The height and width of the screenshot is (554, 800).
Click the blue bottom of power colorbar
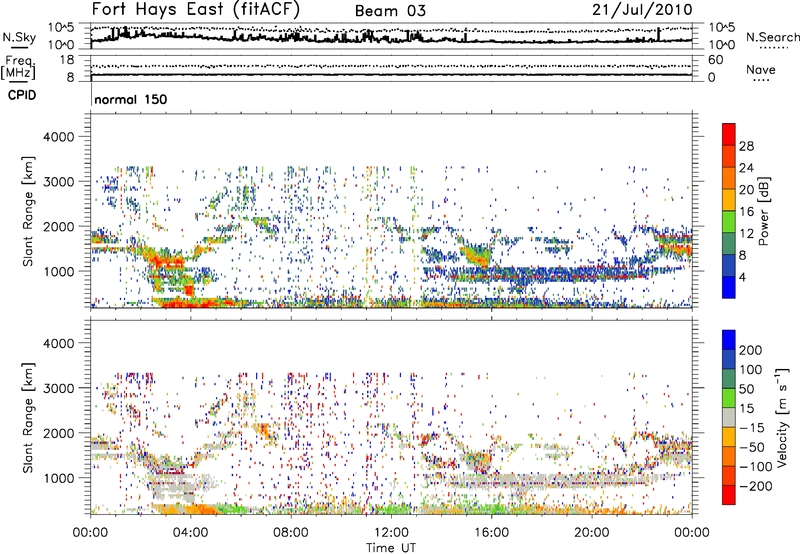(729, 287)
